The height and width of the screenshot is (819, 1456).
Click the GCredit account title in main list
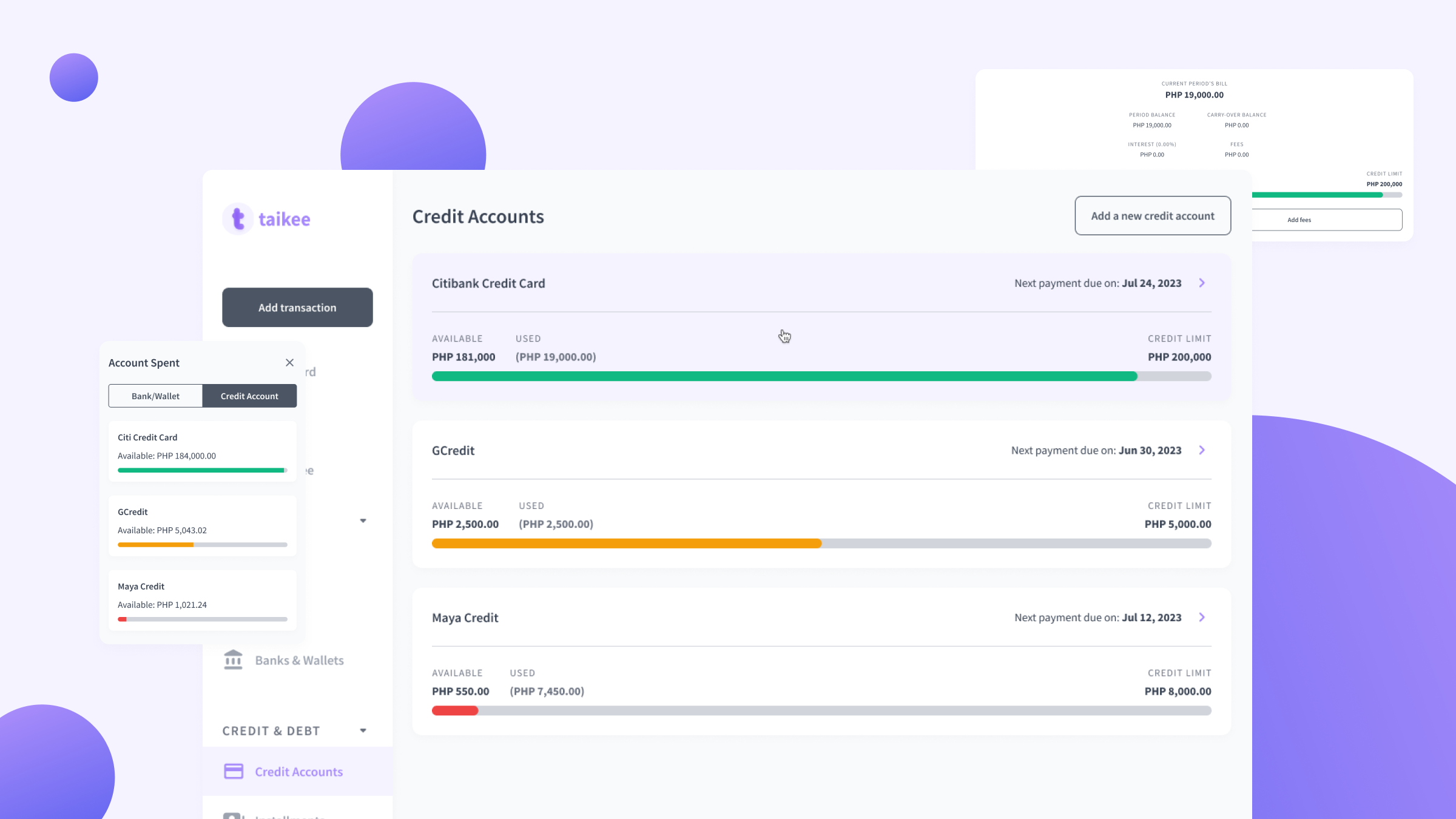coord(453,451)
